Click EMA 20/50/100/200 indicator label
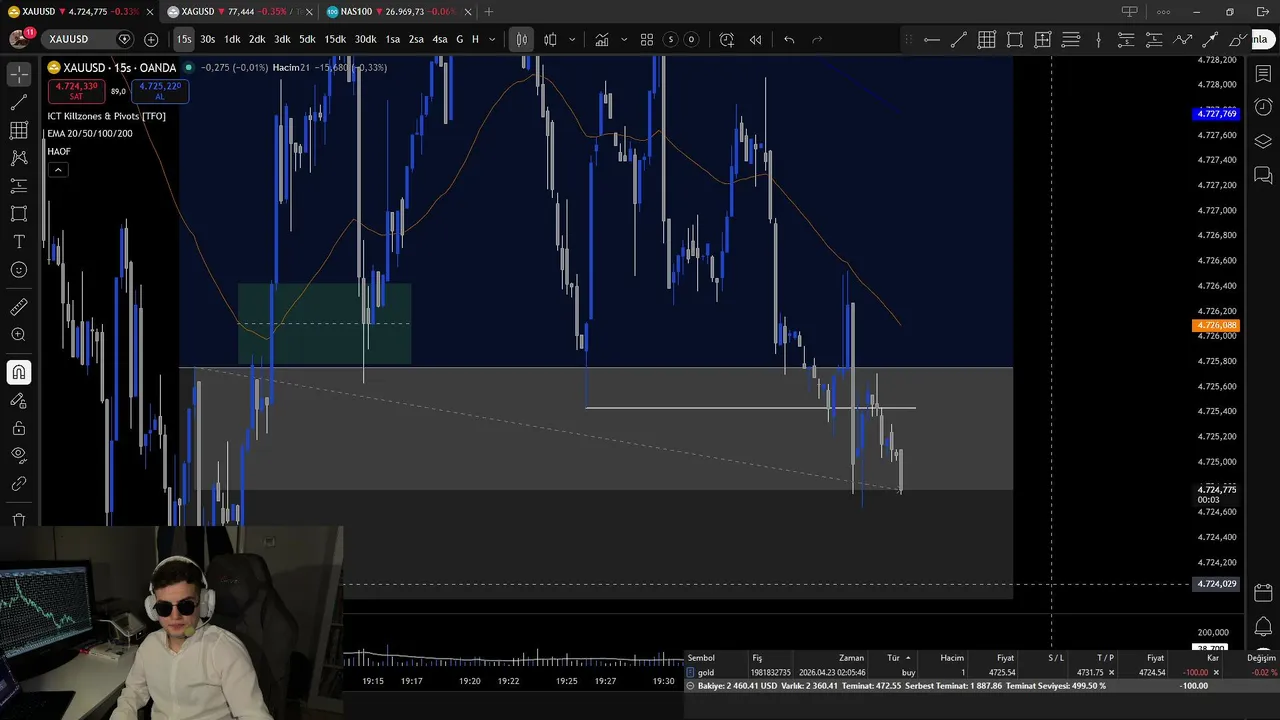 (x=90, y=134)
